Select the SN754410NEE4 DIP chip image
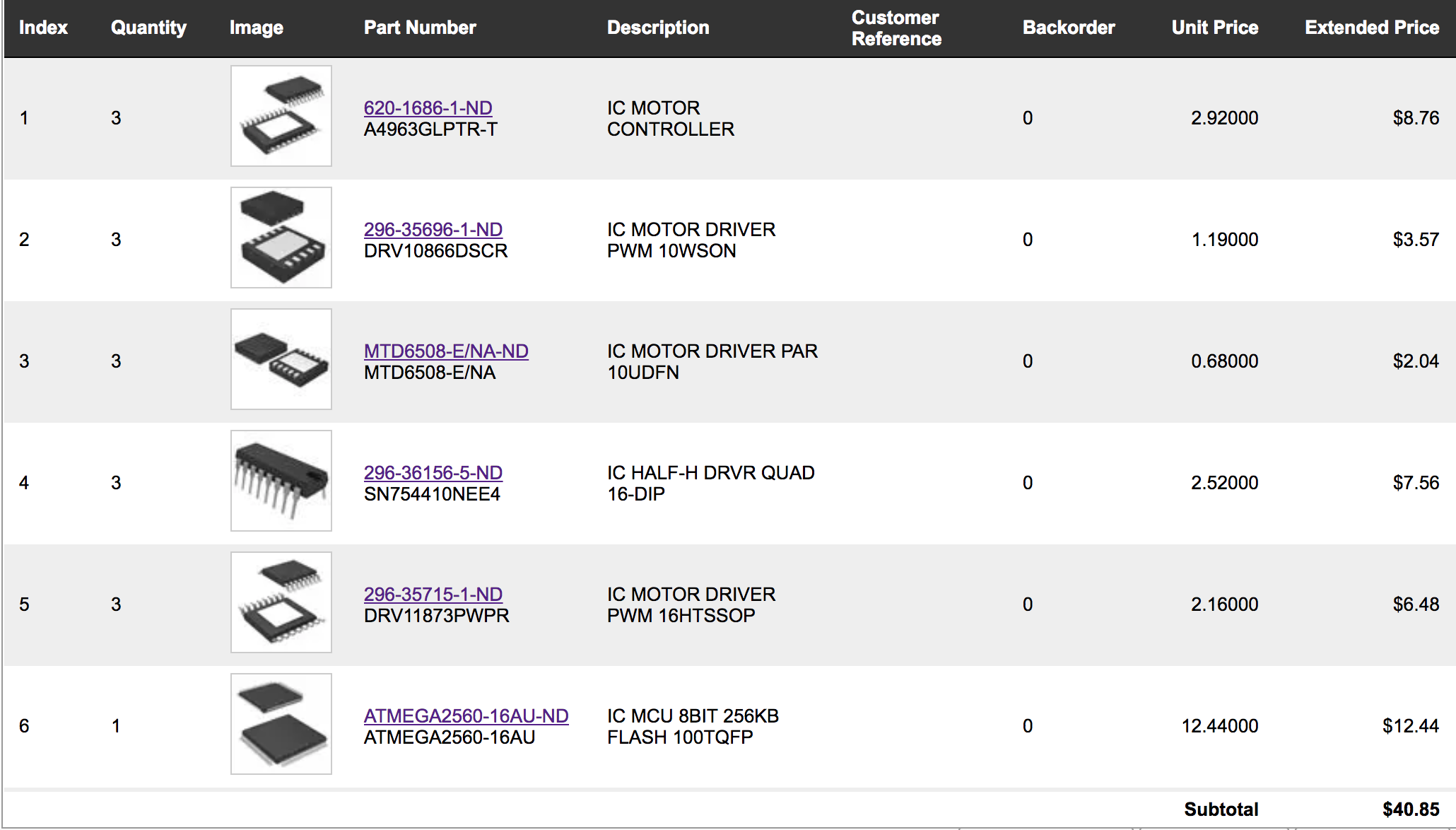This screenshot has width=1456, height=830. pos(281,481)
